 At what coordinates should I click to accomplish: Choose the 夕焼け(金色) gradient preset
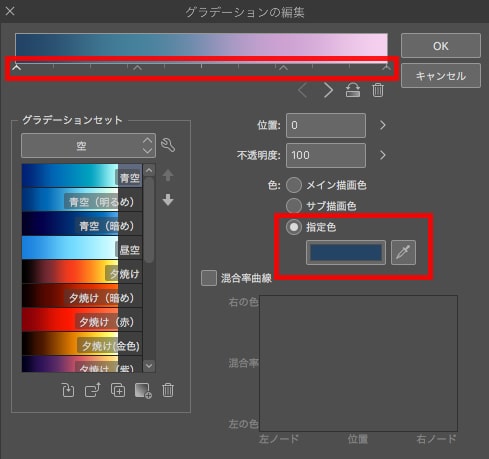pyautogui.click(x=82, y=344)
